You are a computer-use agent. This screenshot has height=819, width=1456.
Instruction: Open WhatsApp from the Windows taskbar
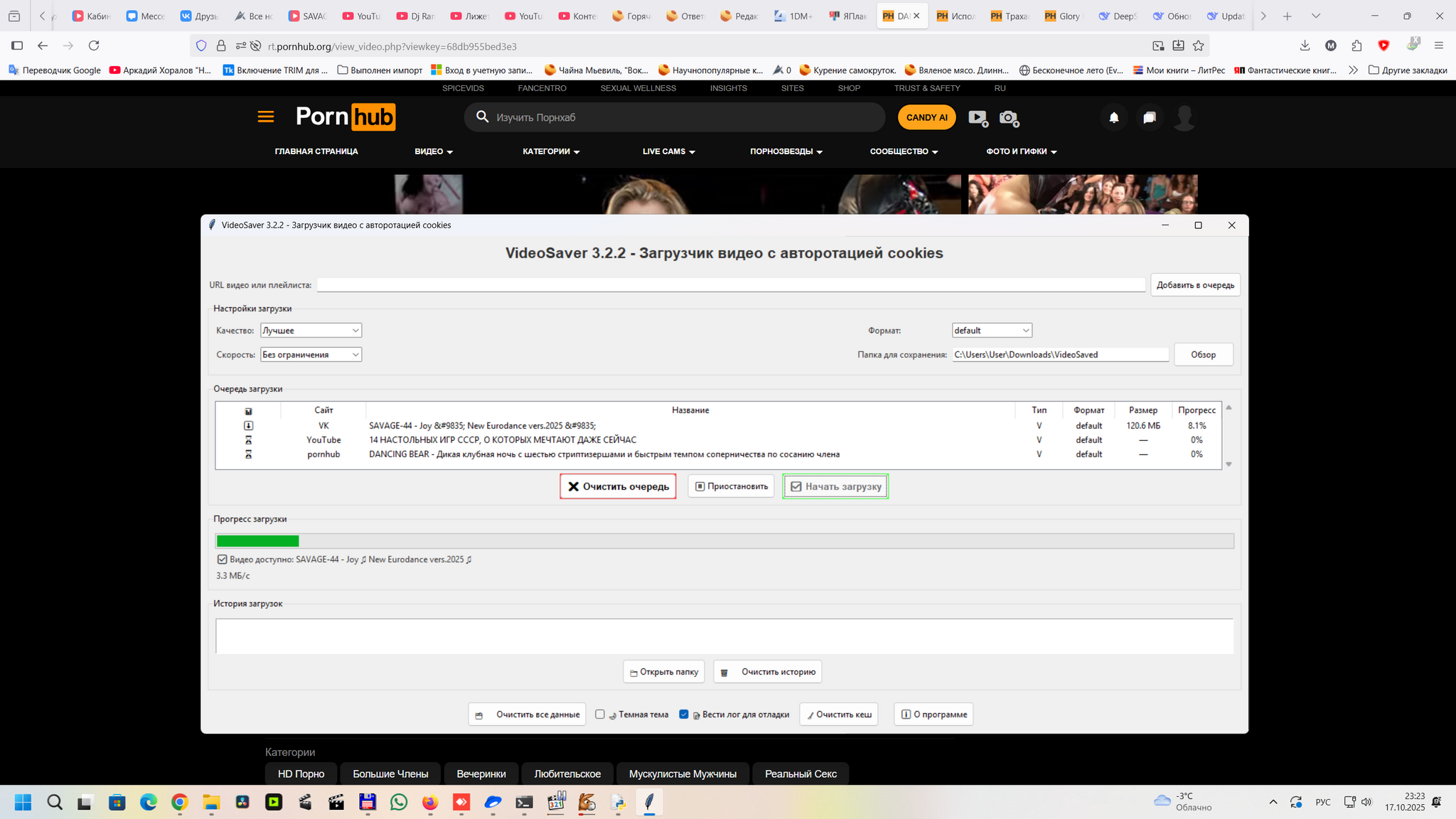(x=399, y=803)
